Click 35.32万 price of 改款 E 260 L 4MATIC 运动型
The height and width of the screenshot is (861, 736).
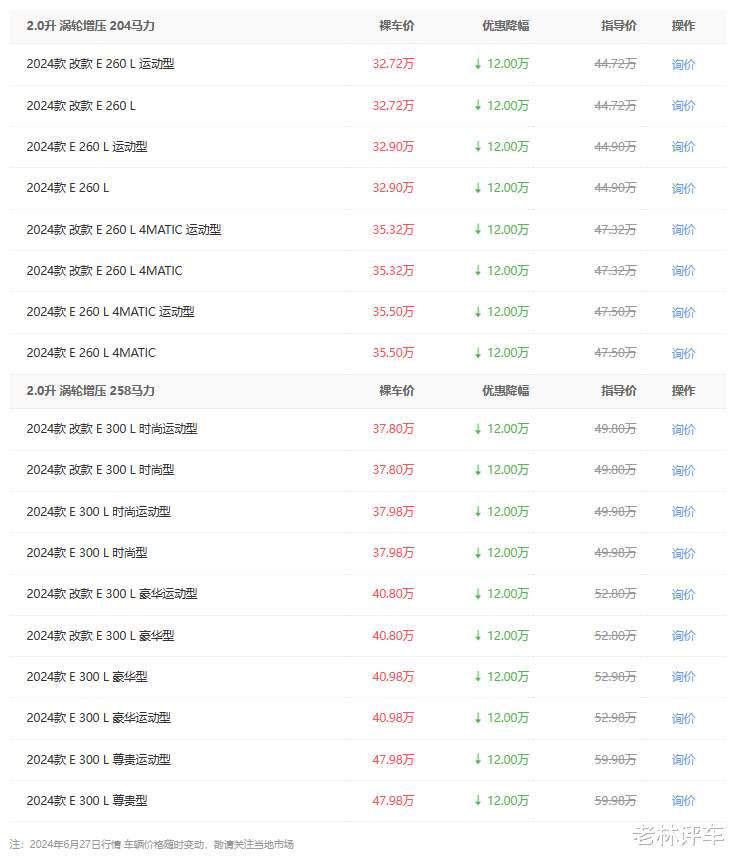(393, 230)
